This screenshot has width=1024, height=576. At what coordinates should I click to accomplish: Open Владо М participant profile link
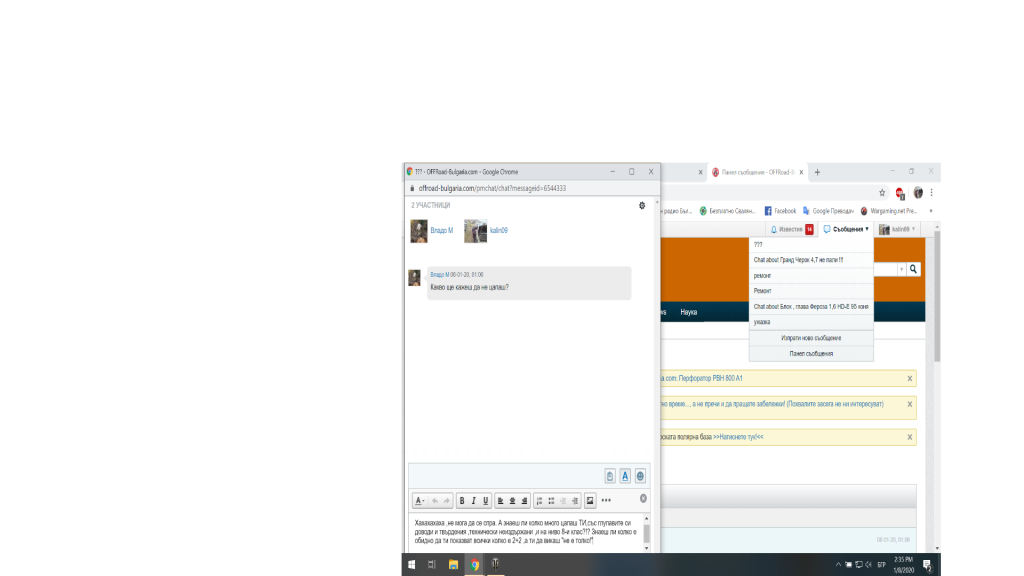click(x=441, y=231)
